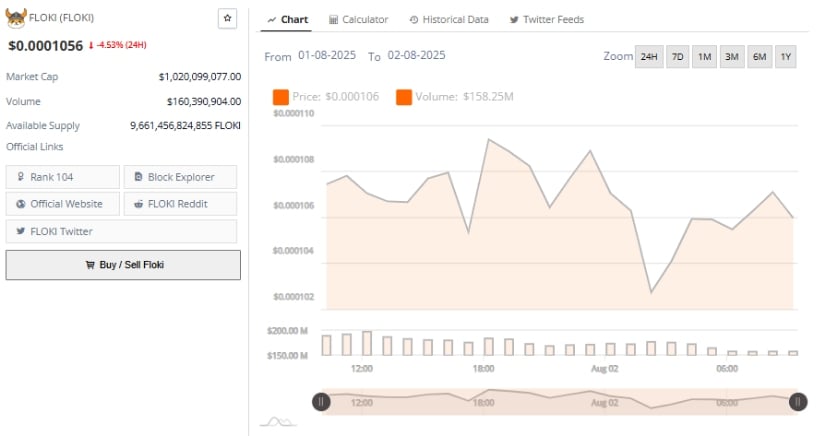Screen dimensions: 825x436
Task: Click the chart curve icon below navigator
Action: coord(278,421)
